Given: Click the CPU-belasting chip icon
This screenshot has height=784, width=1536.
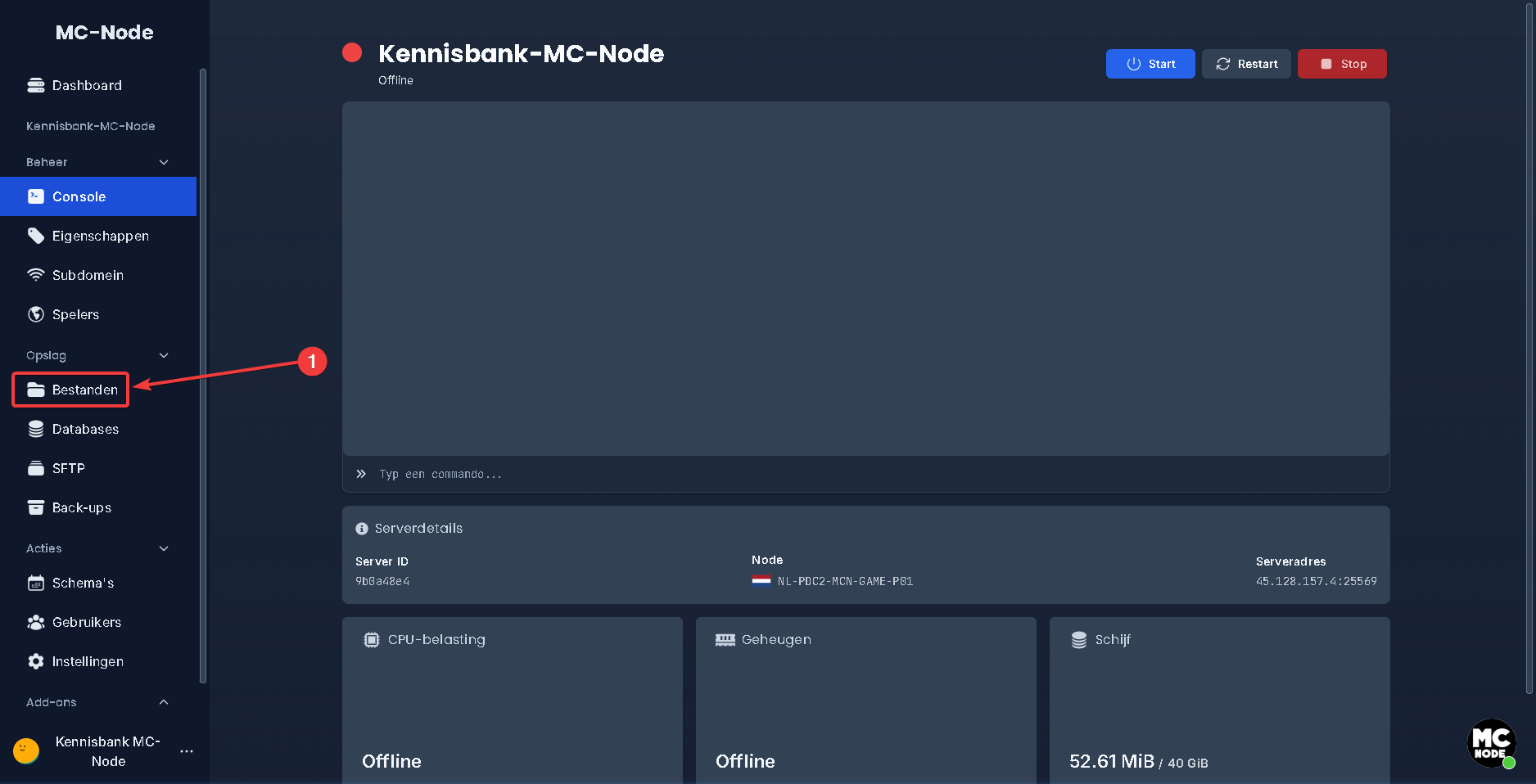Looking at the screenshot, I should pyautogui.click(x=372, y=640).
